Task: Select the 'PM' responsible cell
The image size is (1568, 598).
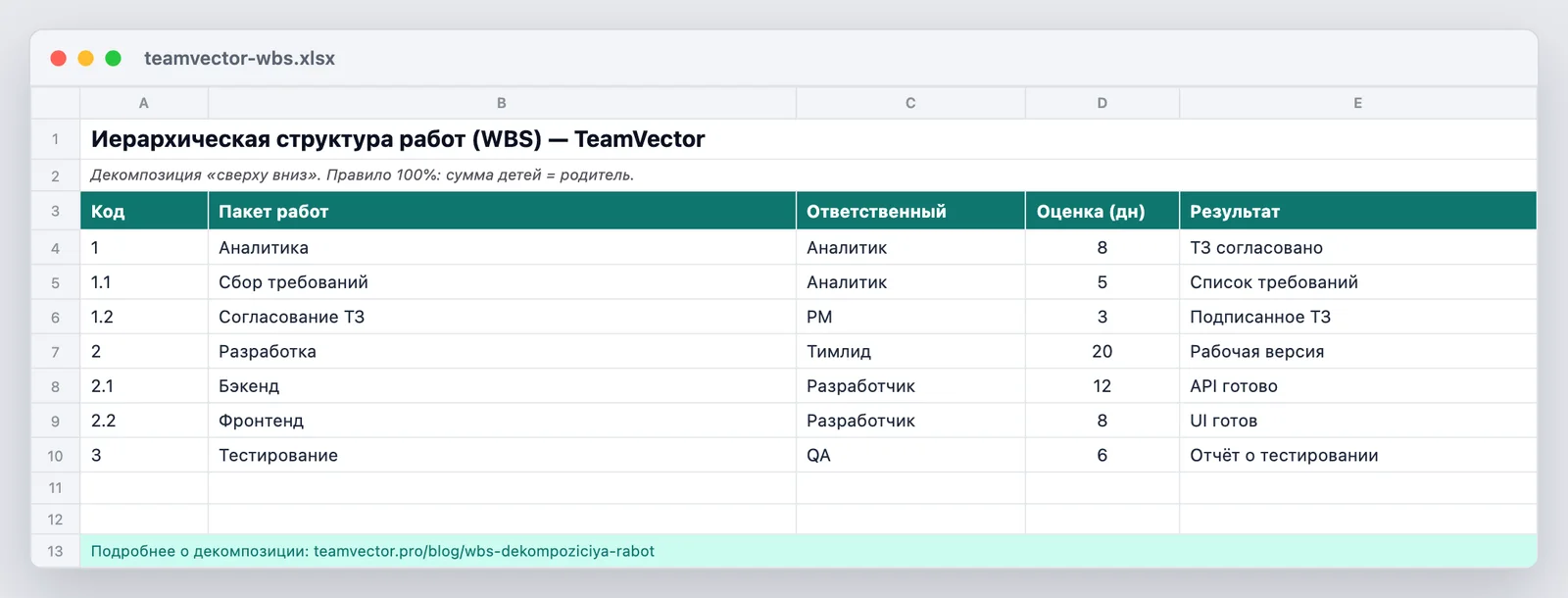Action: click(910, 317)
